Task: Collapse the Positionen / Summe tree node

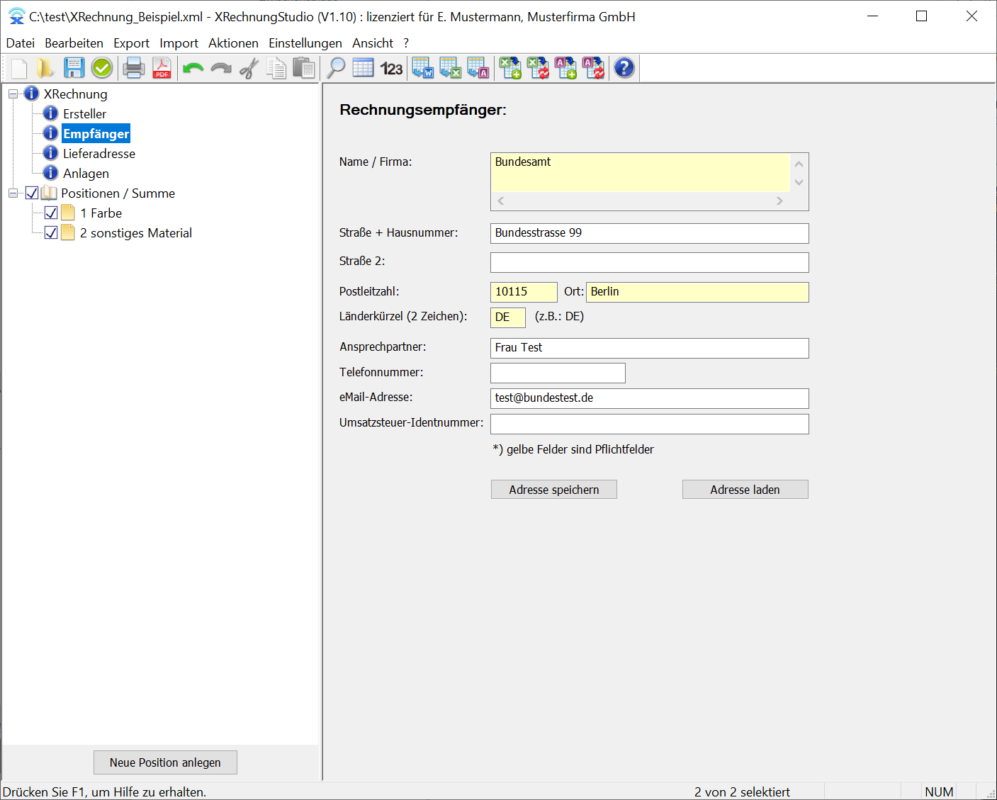Action: pyautogui.click(x=13, y=193)
